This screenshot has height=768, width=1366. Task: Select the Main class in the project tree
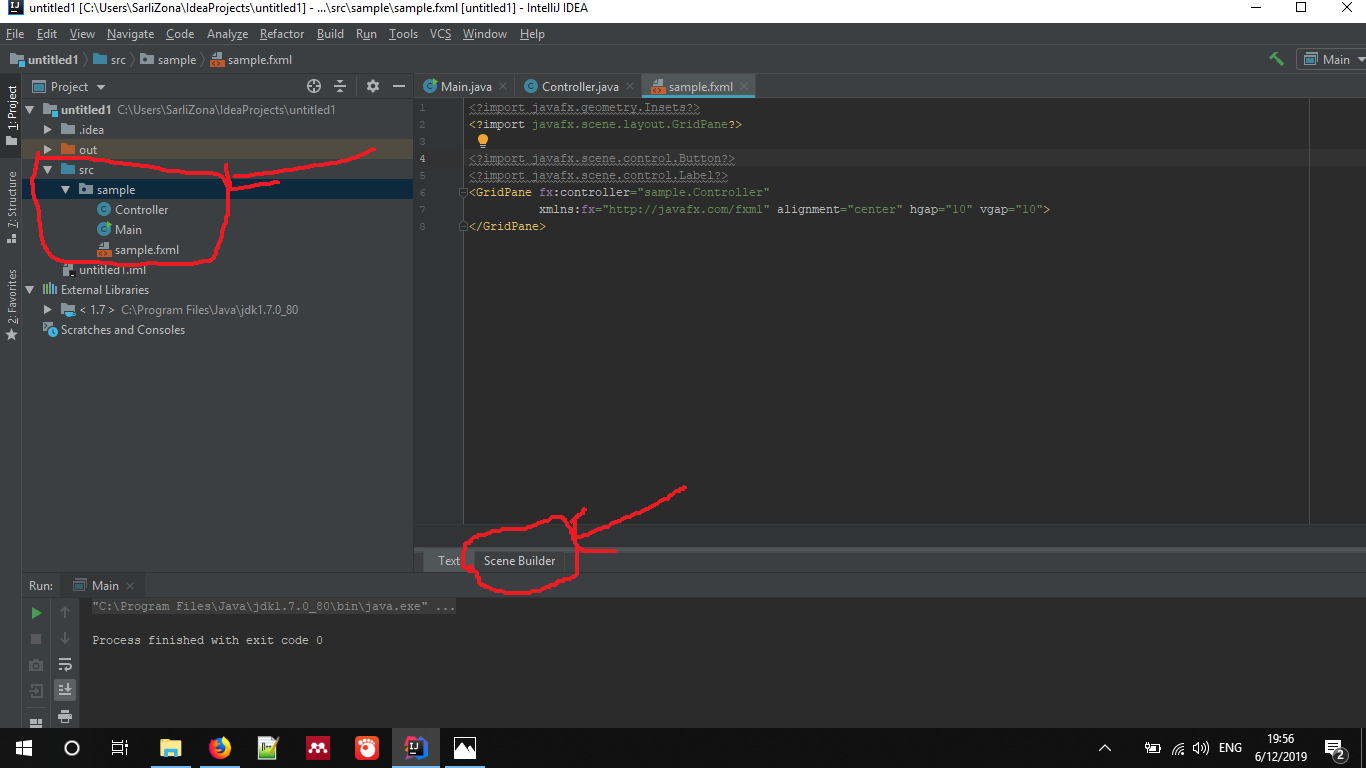click(119, 230)
